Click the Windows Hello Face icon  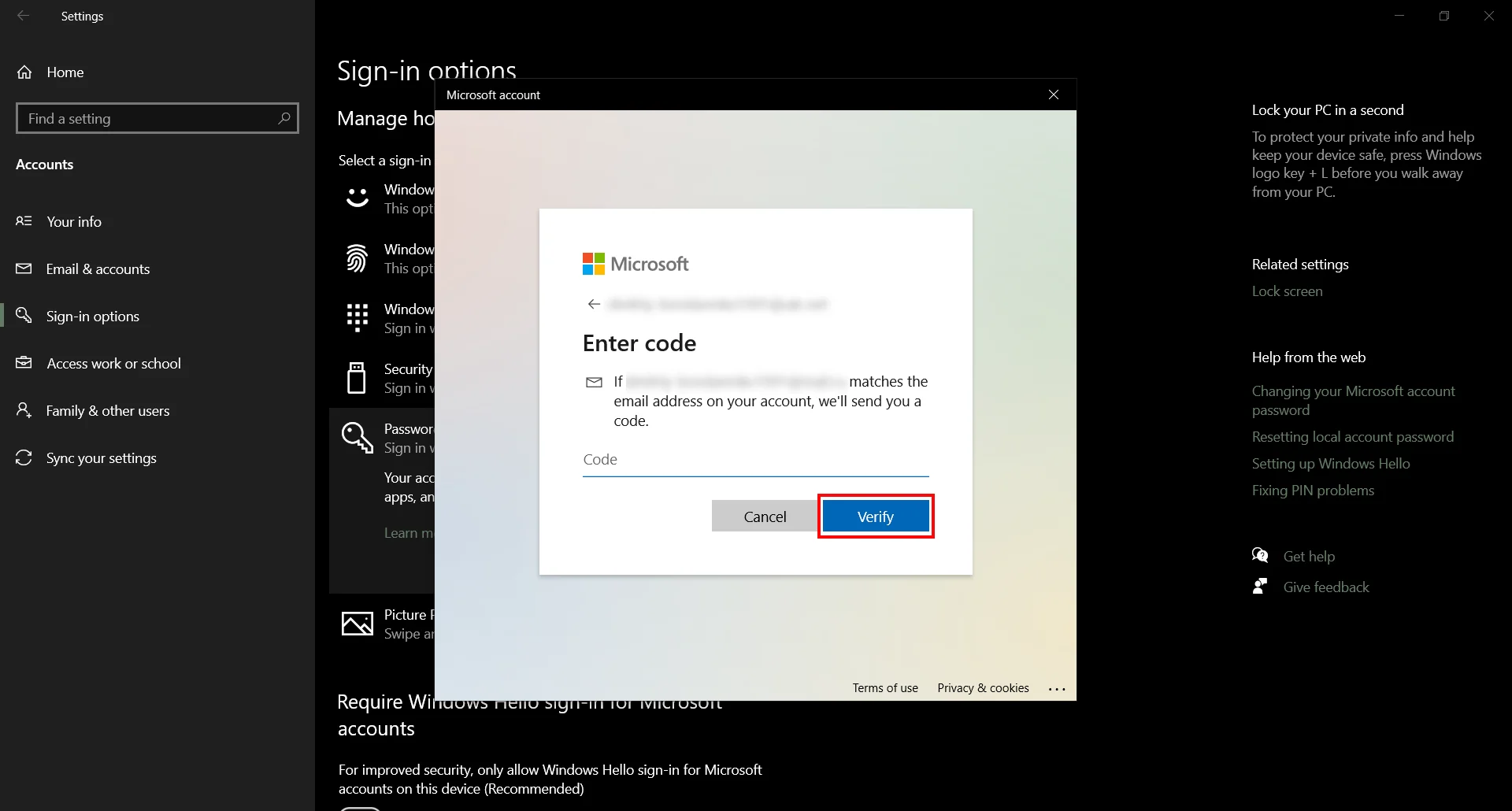click(358, 198)
